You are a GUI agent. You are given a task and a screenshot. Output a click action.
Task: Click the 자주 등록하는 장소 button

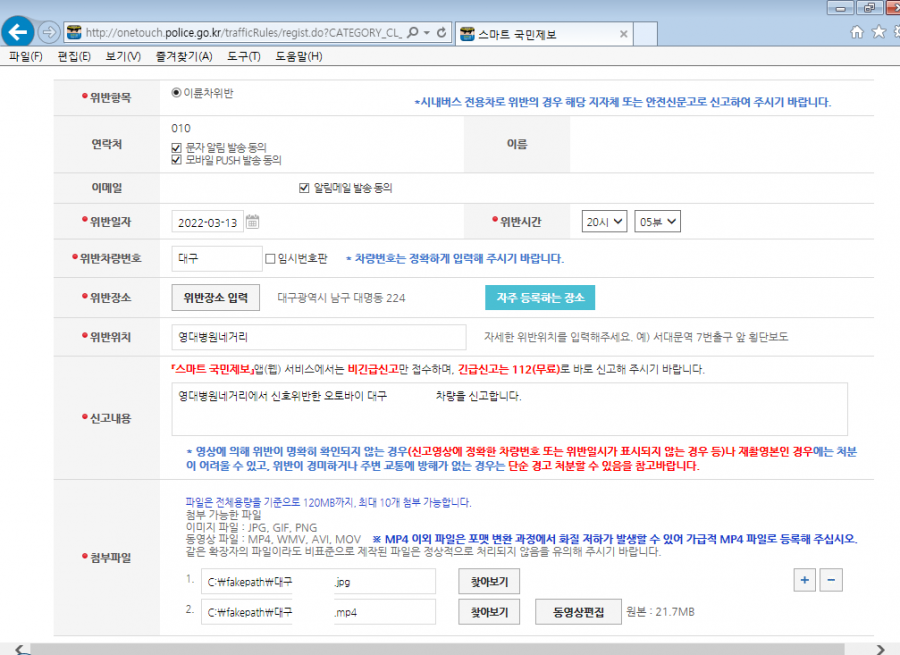pos(540,297)
